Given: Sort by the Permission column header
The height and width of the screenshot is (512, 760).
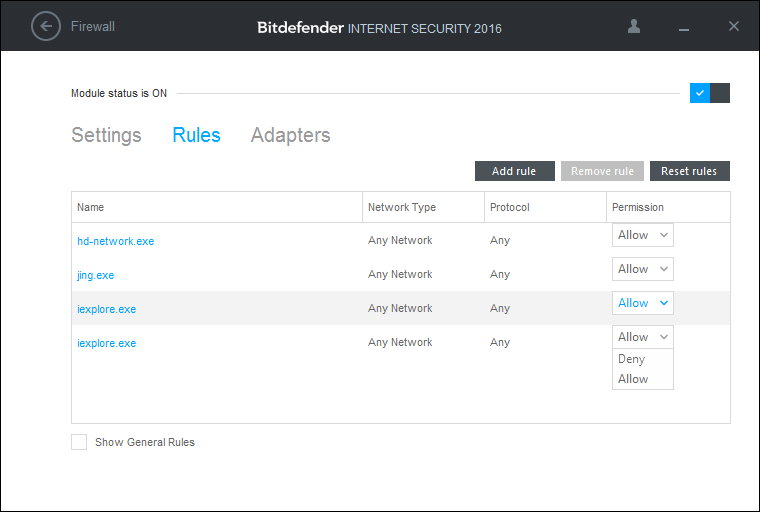Looking at the screenshot, I should (x=668, y=207).
